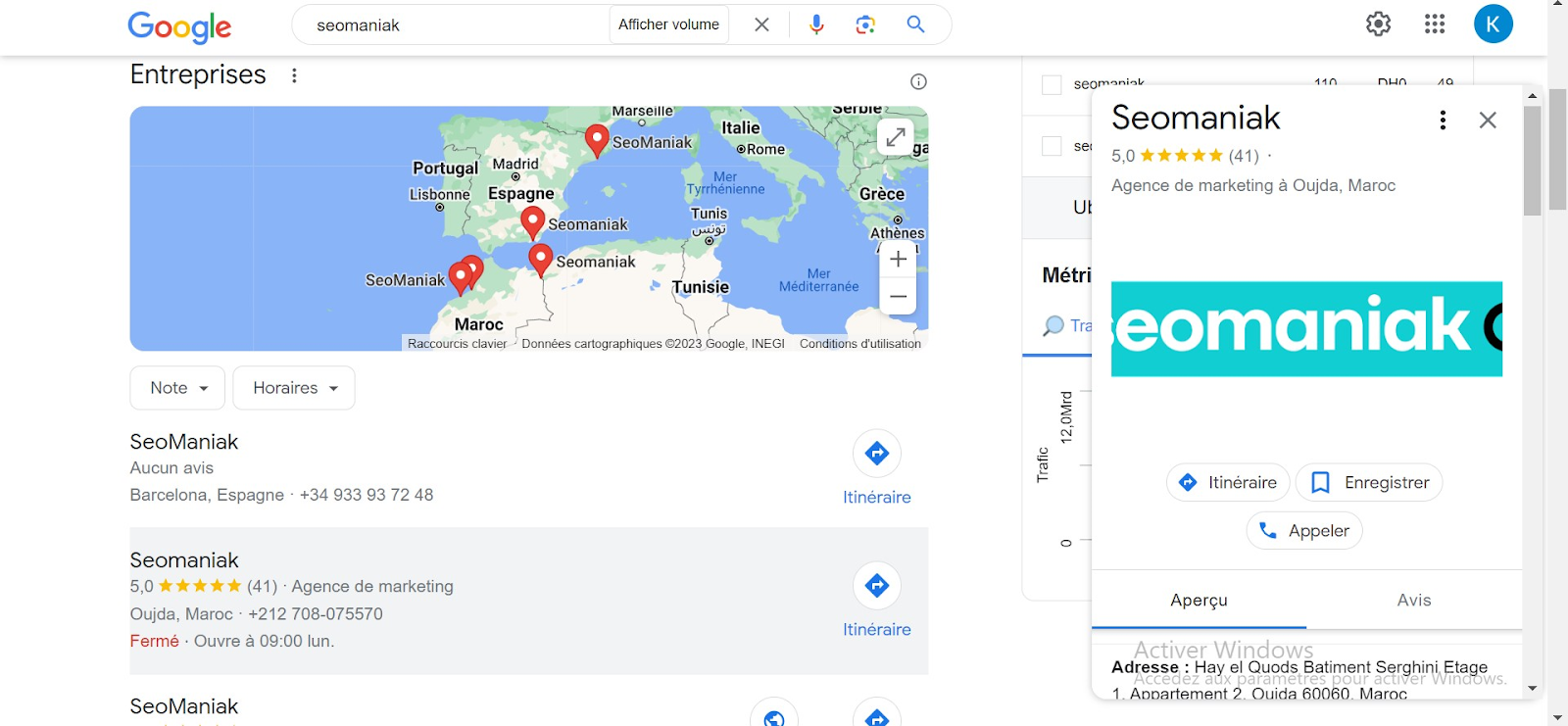Image resolution: width=1568 pixels, height=726 pixels.
Task: Get directions icon for Seomaniak Oujda listing
Action: (x=877, y=585)
